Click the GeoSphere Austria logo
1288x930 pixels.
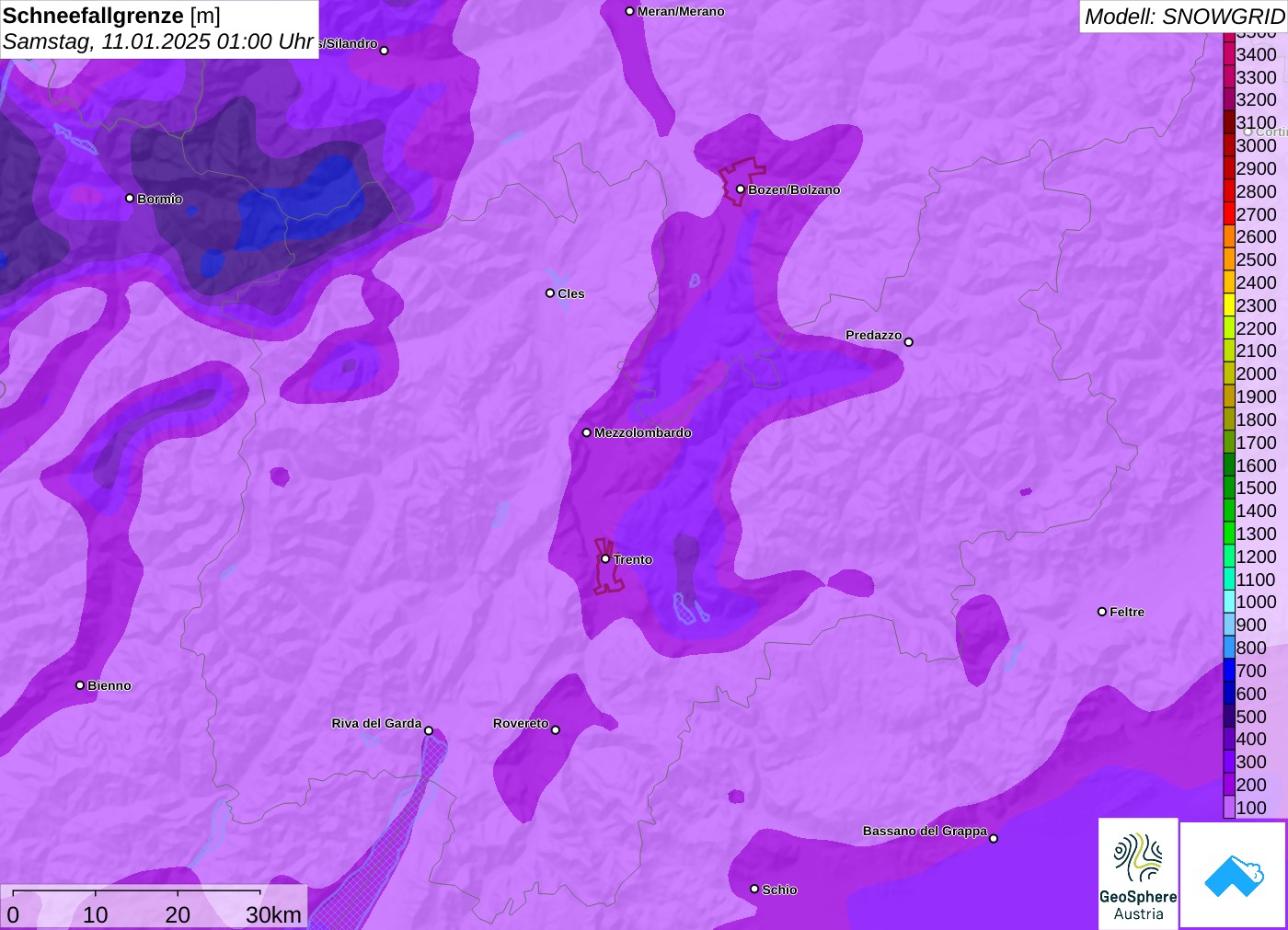coord(1138,872)
